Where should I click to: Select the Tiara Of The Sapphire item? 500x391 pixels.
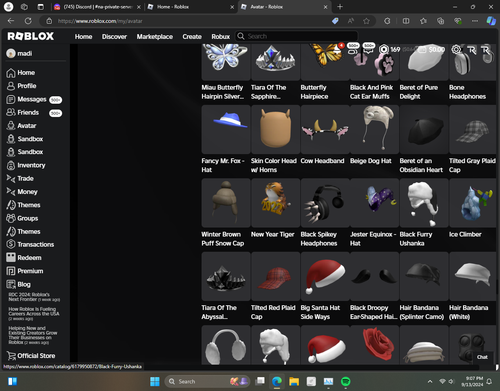coord(275,62)
